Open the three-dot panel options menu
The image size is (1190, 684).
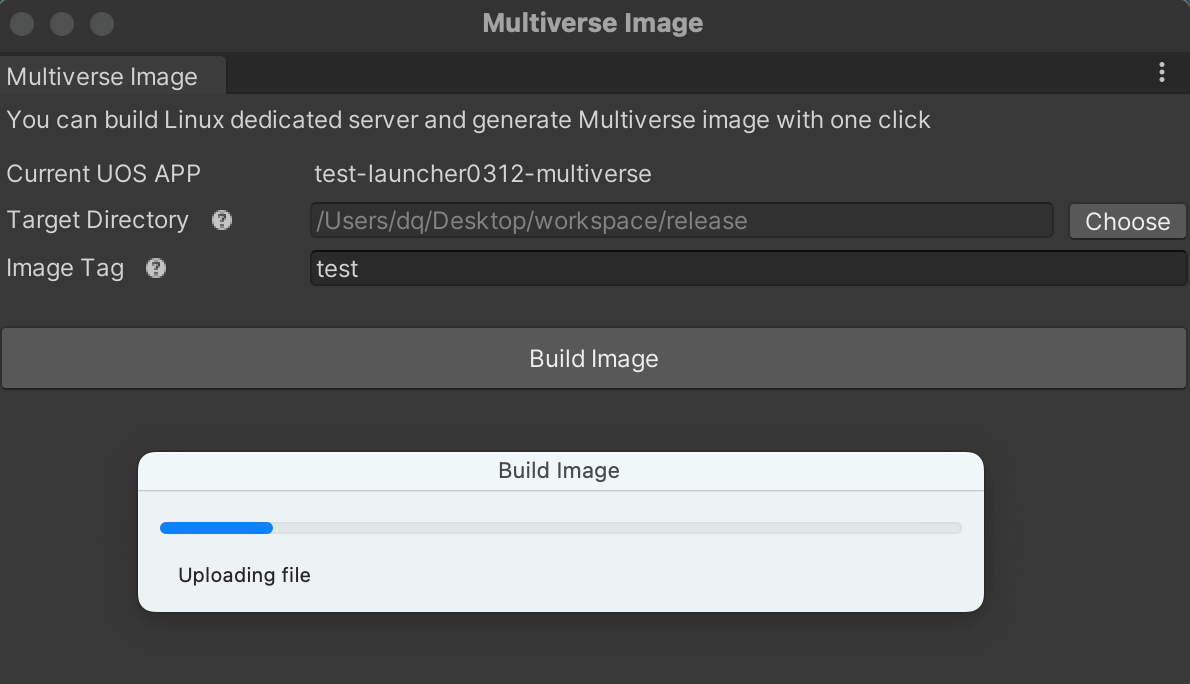click(x=1161, y=72)
